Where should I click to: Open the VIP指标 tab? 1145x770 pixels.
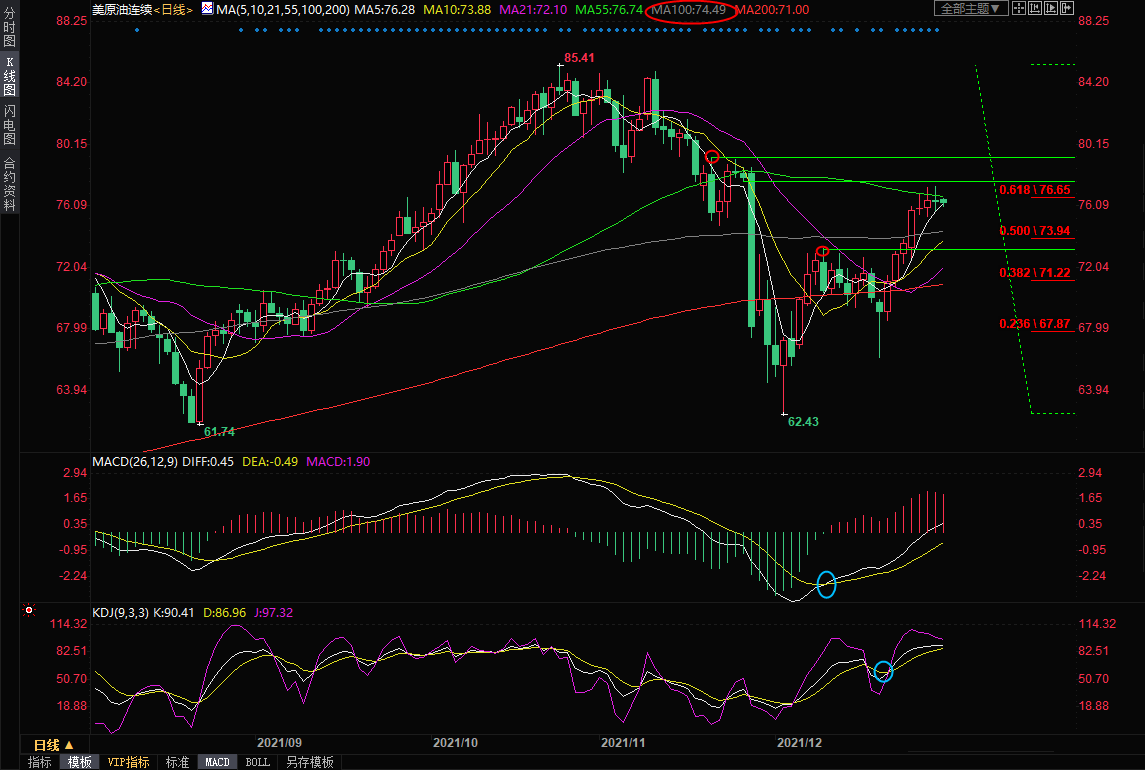[128, 762]
